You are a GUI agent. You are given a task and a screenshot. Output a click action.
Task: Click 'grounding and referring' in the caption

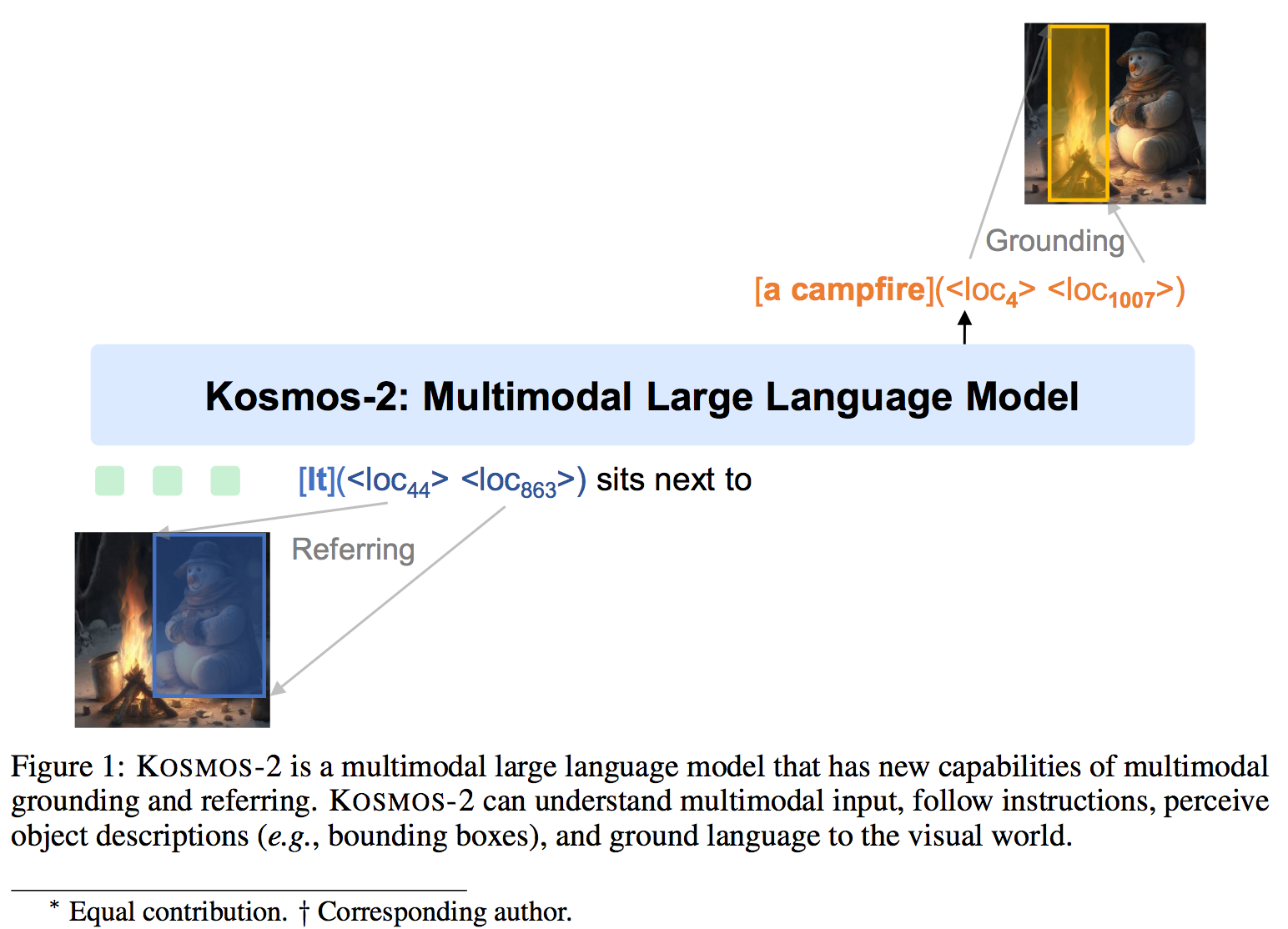163,801
